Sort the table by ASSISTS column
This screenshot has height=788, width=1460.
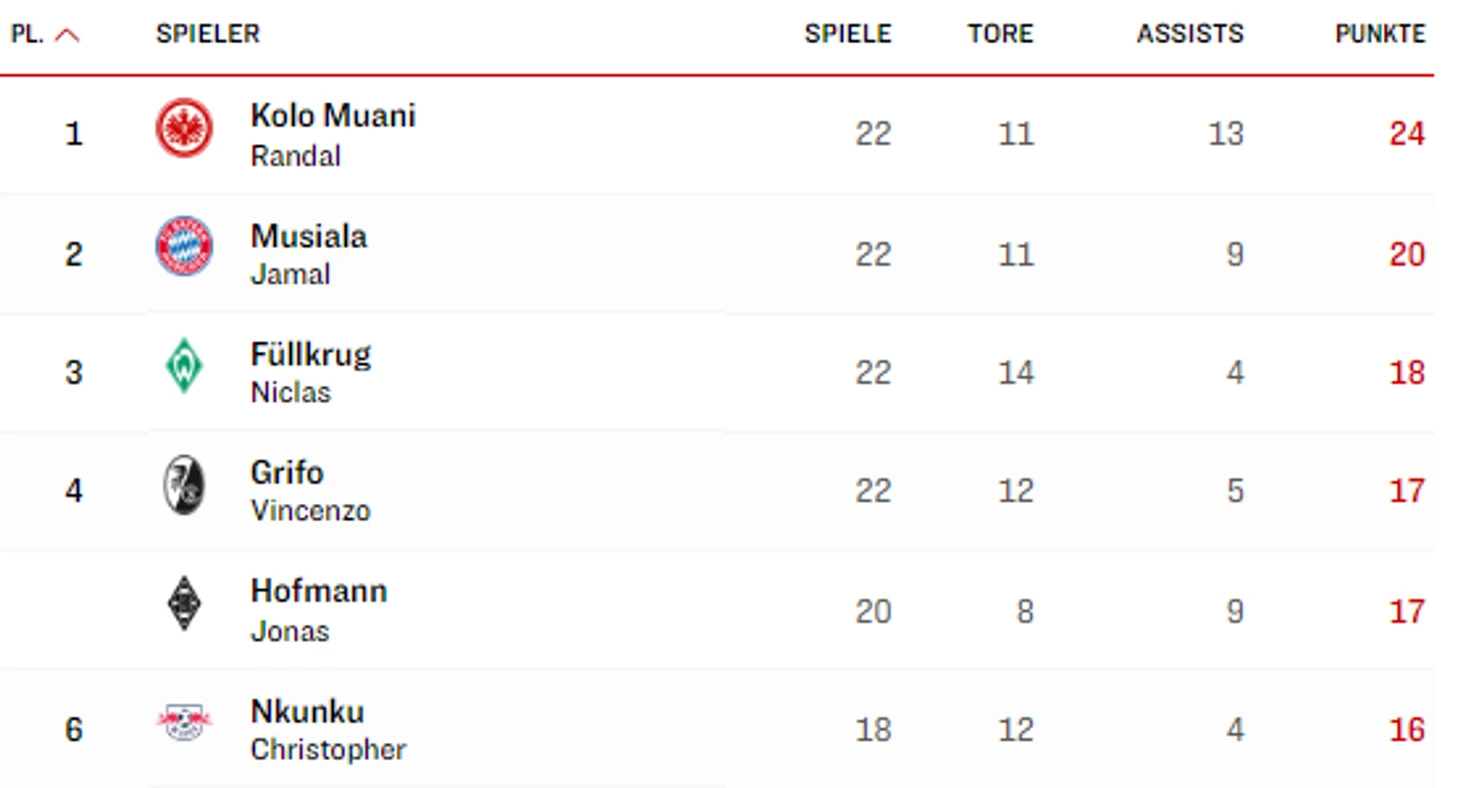coord(1190,34)
